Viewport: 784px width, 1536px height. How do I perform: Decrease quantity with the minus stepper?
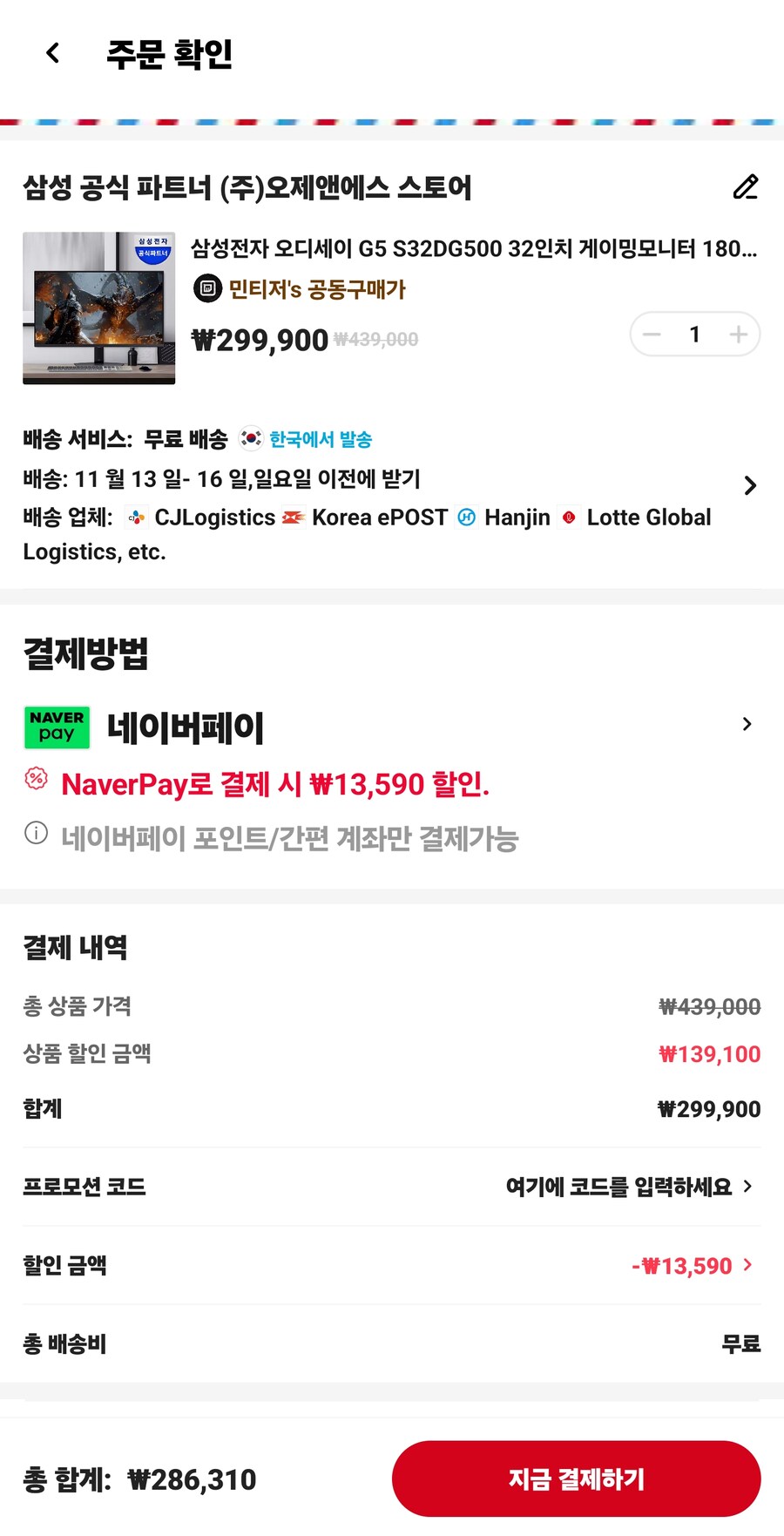pyautogui.click(x=652, y=334)
